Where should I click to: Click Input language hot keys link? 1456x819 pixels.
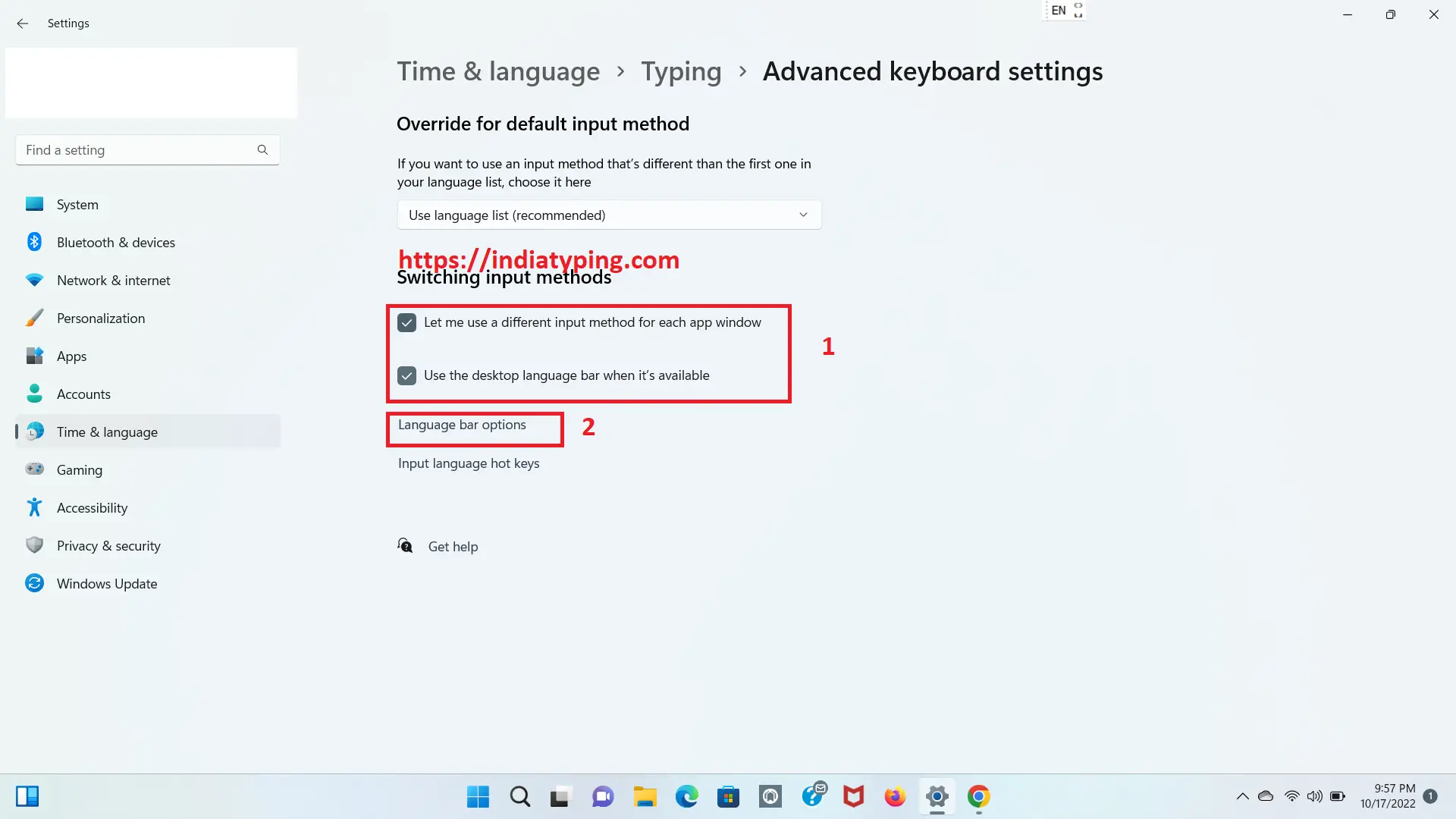click(x=468, y=462)
